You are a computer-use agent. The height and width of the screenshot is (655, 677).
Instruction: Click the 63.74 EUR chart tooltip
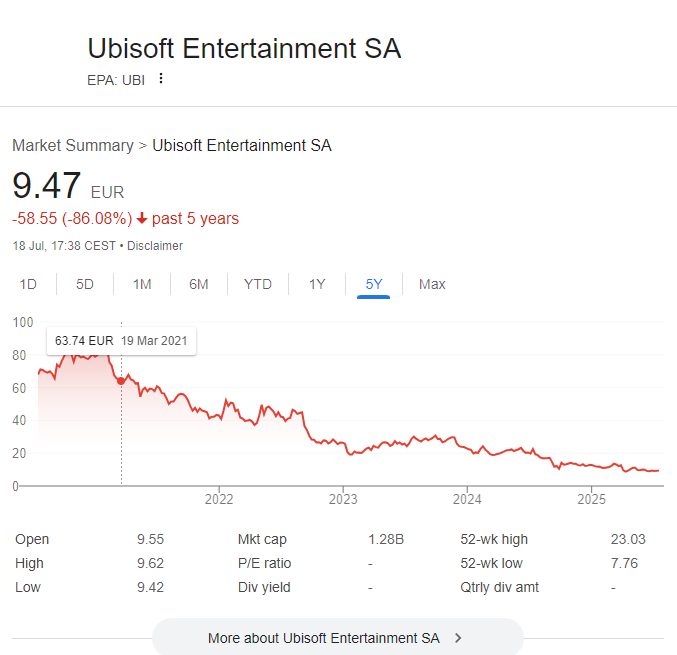click(x=121, y=341)
